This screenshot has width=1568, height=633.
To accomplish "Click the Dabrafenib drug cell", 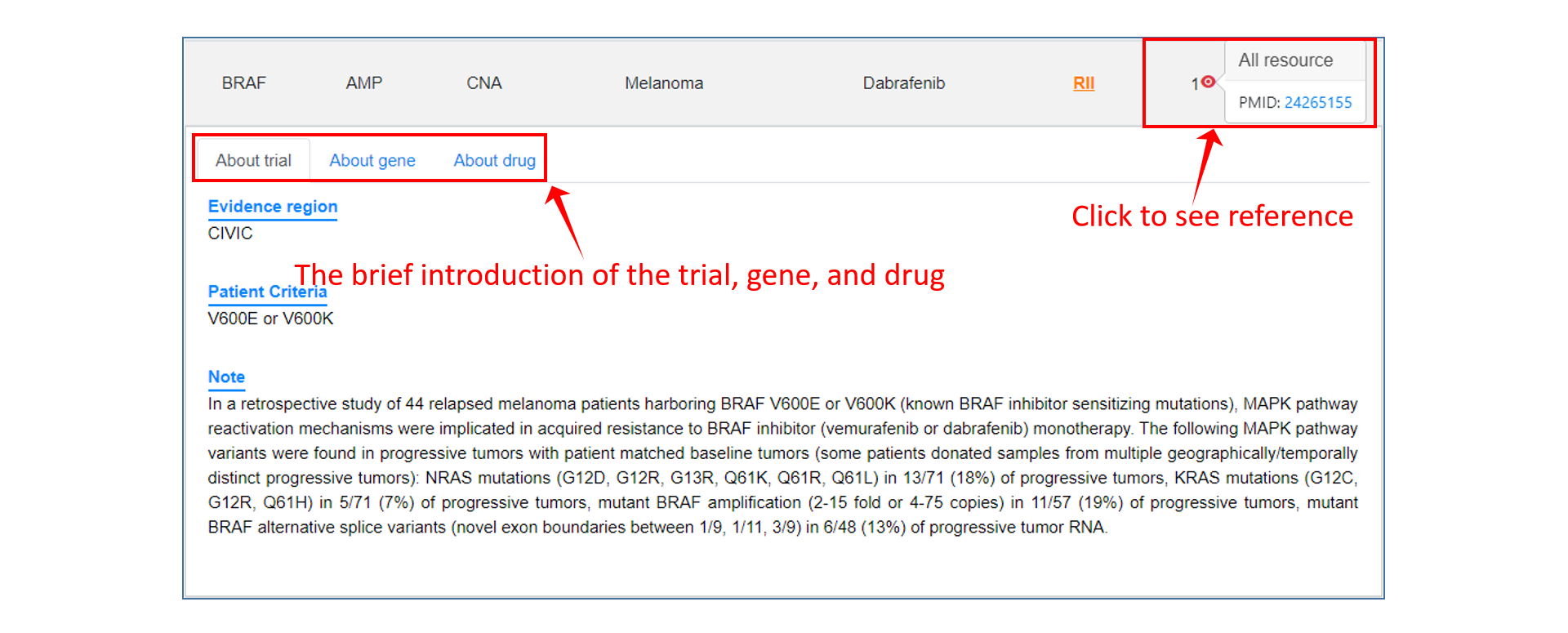I will [x=904, y=83].
